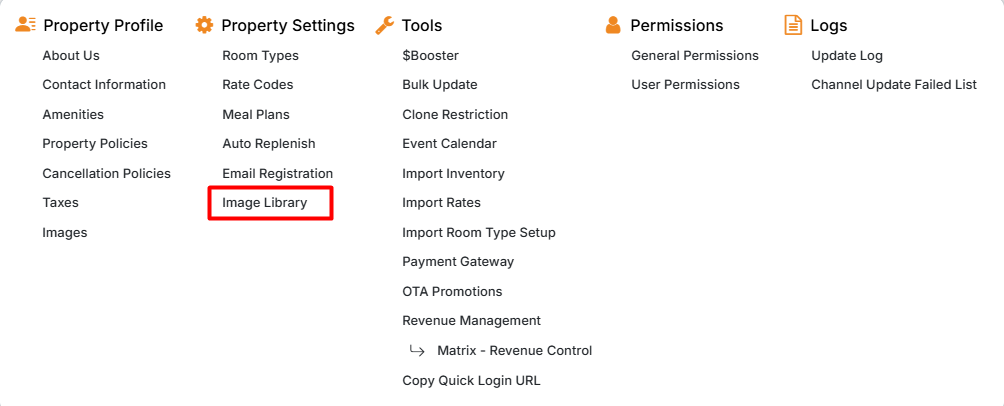Click the Tools wrench icon
This screenshot has height=406, width=1004.
click(384, 25)
